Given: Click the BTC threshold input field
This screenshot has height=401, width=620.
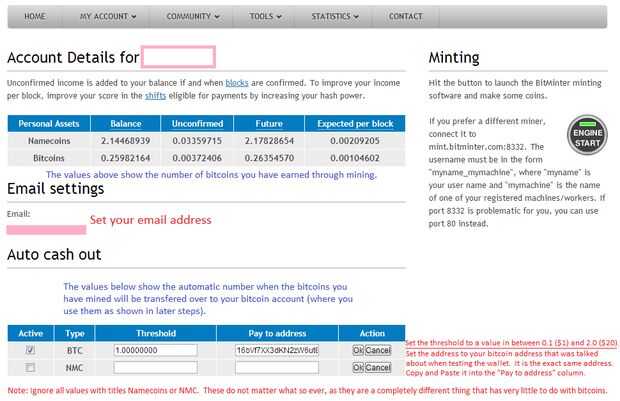Looking at the screenshot, I should [155, 350].
